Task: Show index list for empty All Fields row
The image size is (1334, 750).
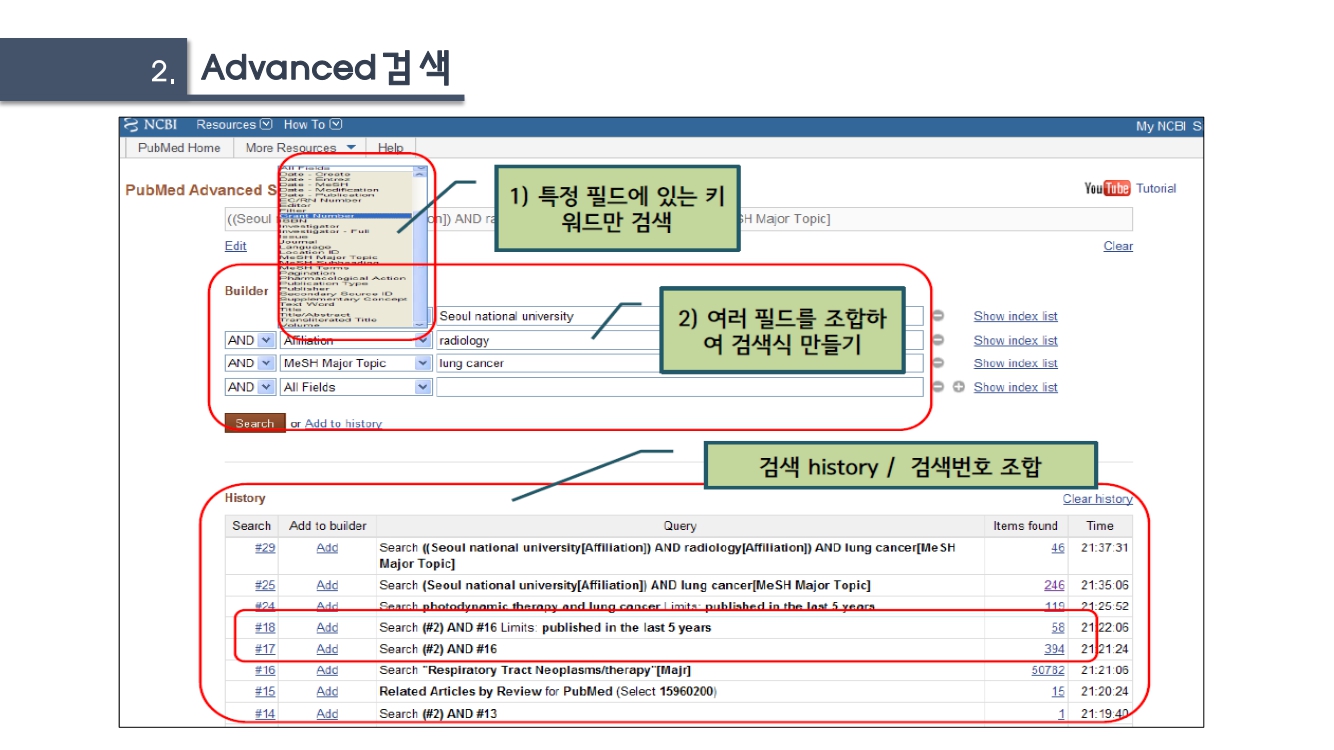Action: click(x=1015, y=387)
